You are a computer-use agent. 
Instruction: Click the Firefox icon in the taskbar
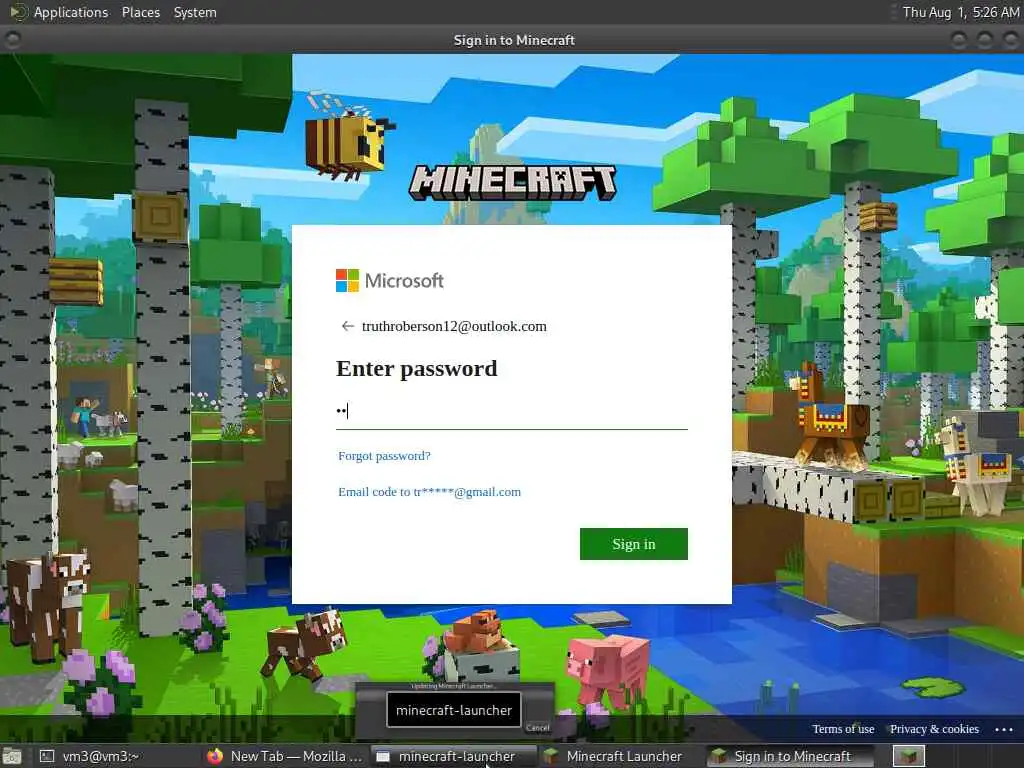214,756
